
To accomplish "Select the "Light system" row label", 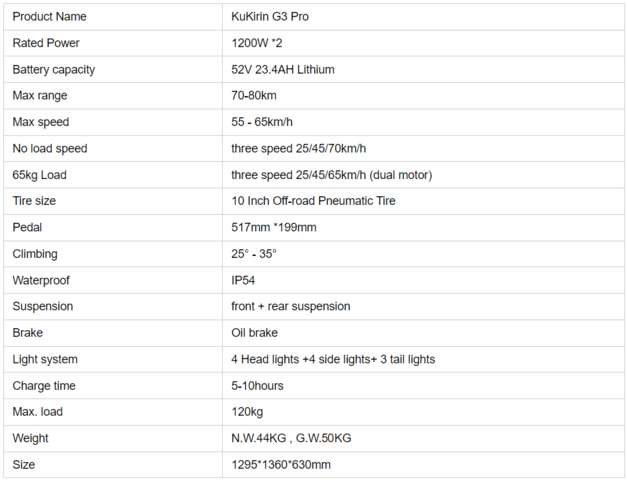I will 45,359.
